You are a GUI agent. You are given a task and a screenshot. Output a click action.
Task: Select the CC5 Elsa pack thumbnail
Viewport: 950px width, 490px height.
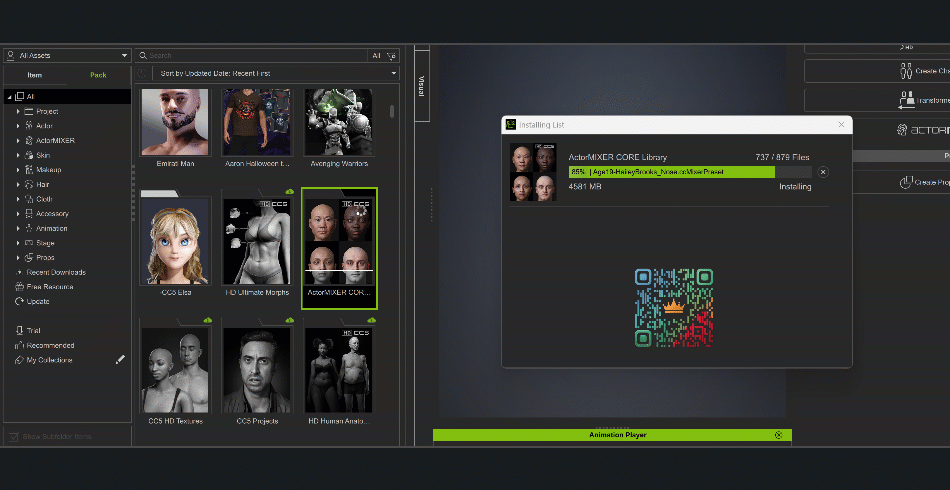point(175,241)
